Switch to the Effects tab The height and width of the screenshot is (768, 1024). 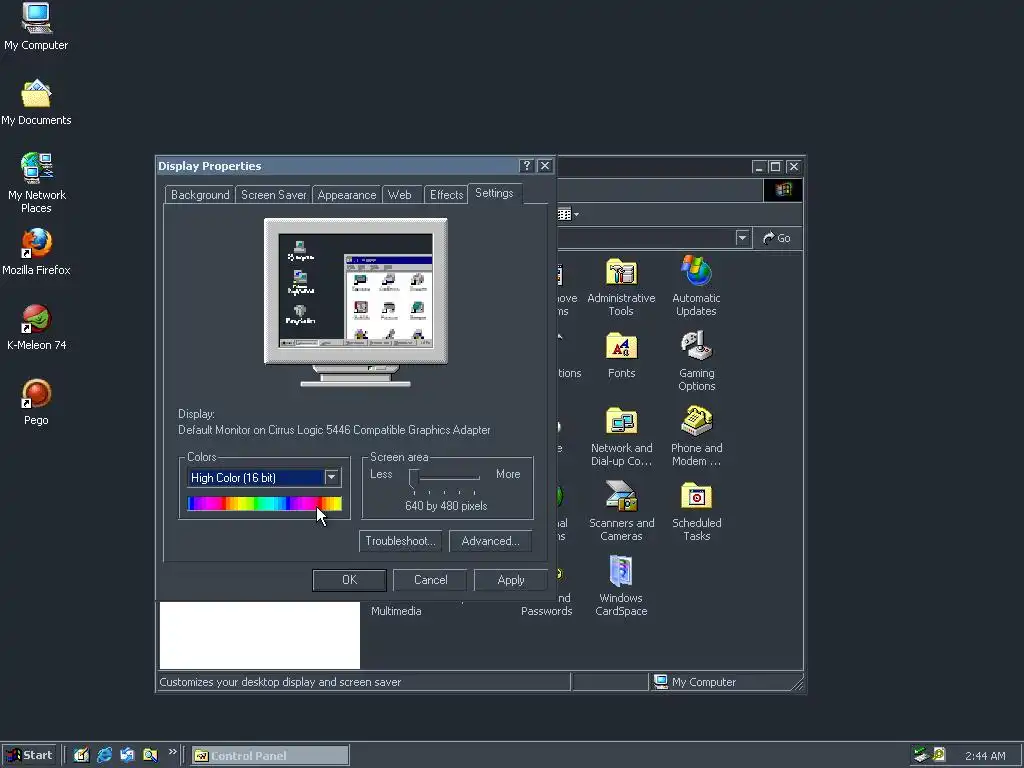click(x=447, y=195)
